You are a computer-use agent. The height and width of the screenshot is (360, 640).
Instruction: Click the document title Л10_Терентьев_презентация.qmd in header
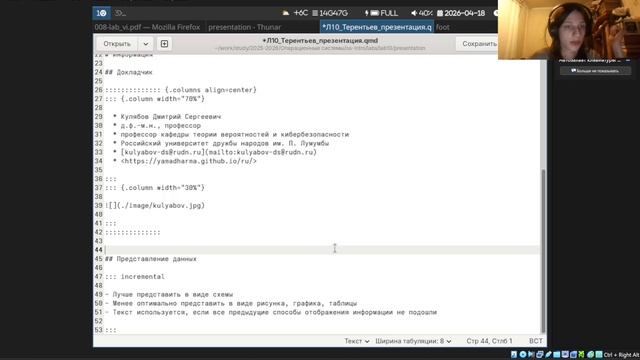320,40
